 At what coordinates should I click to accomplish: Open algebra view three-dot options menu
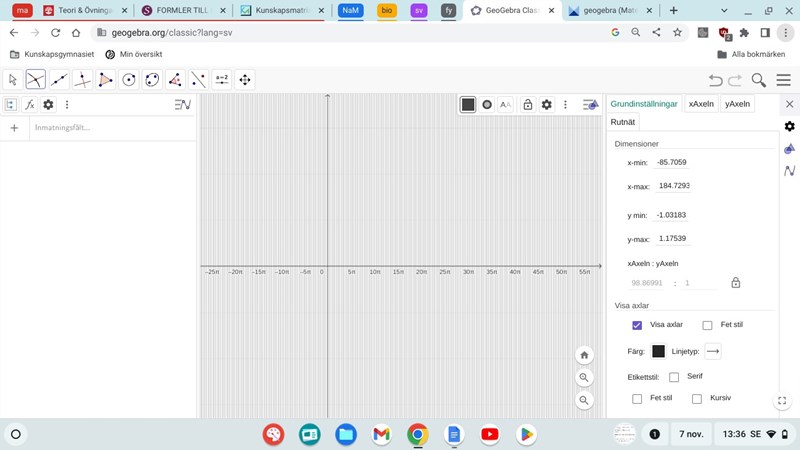pyautogui.click(x=67, y=104)
